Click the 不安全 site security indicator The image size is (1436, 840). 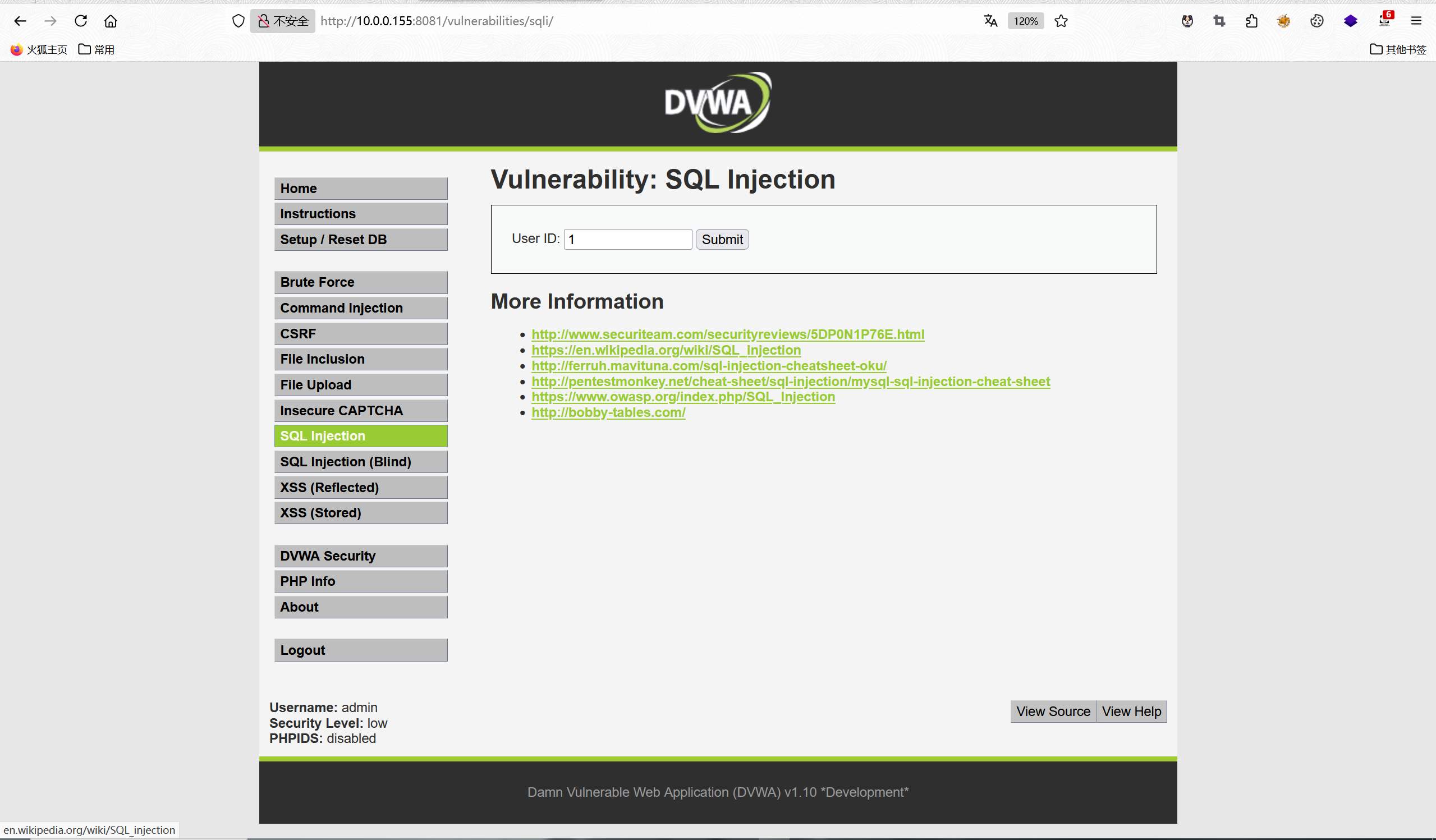tap(283, 21)
